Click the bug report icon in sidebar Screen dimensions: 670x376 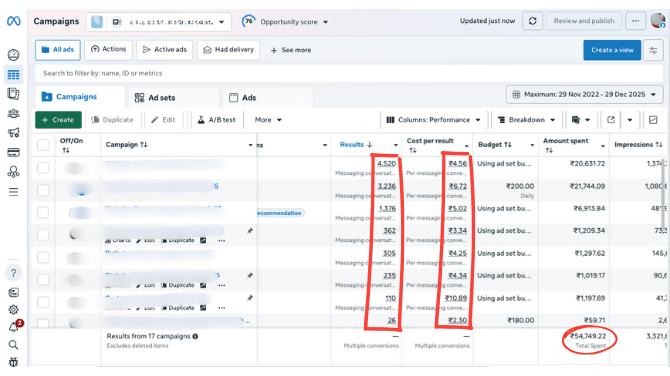pyautogui.click(x=14, y=362)
